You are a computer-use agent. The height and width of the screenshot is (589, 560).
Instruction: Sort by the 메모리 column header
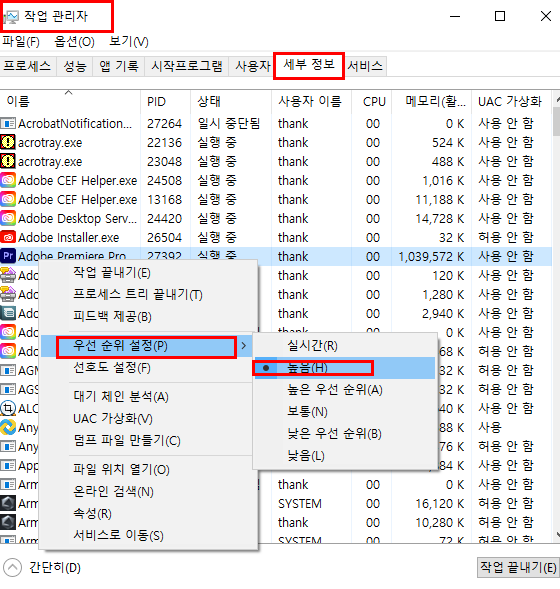[x=432, y=101]
